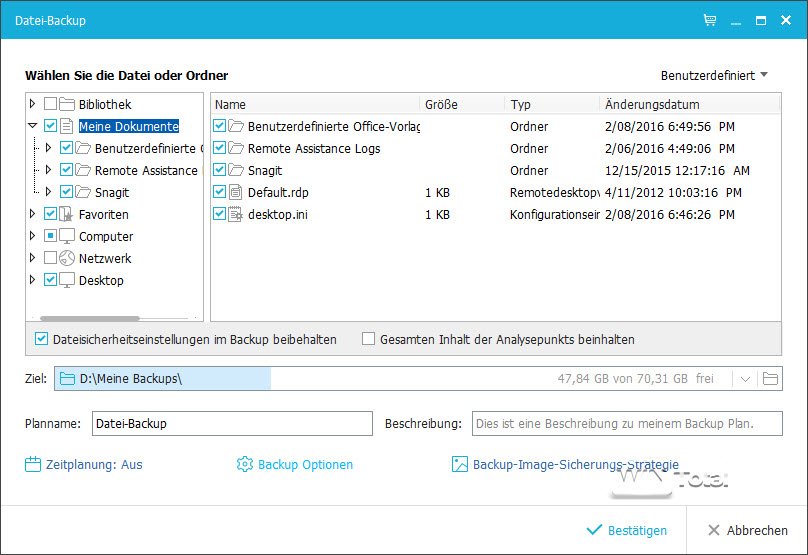Uncheck Meine Dokumente in the tree
Viewport: 808px width, 555px height.
[x=50, y=126]
